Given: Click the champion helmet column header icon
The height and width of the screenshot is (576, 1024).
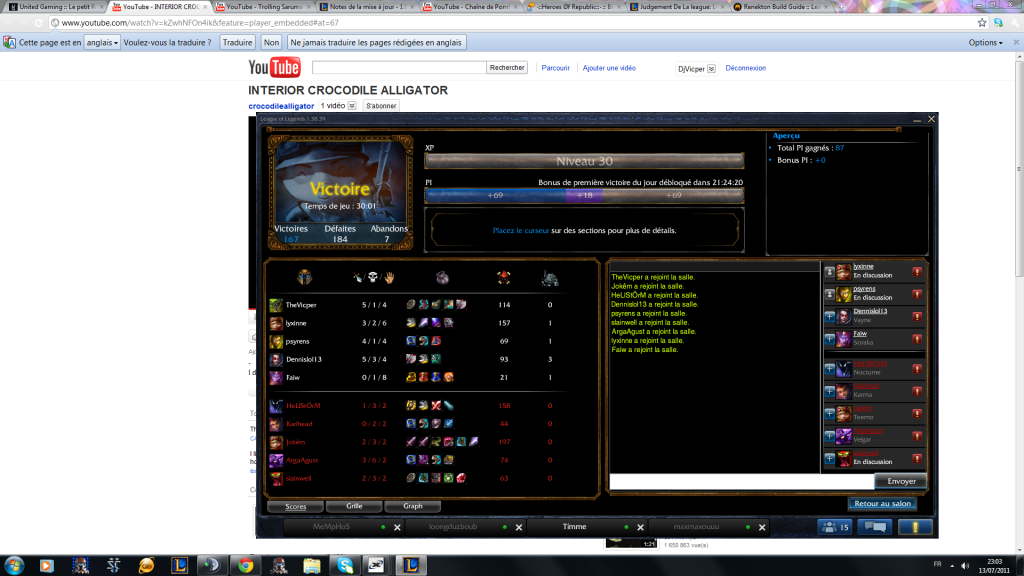Looking at the screenshot, I should pos(304,277).
